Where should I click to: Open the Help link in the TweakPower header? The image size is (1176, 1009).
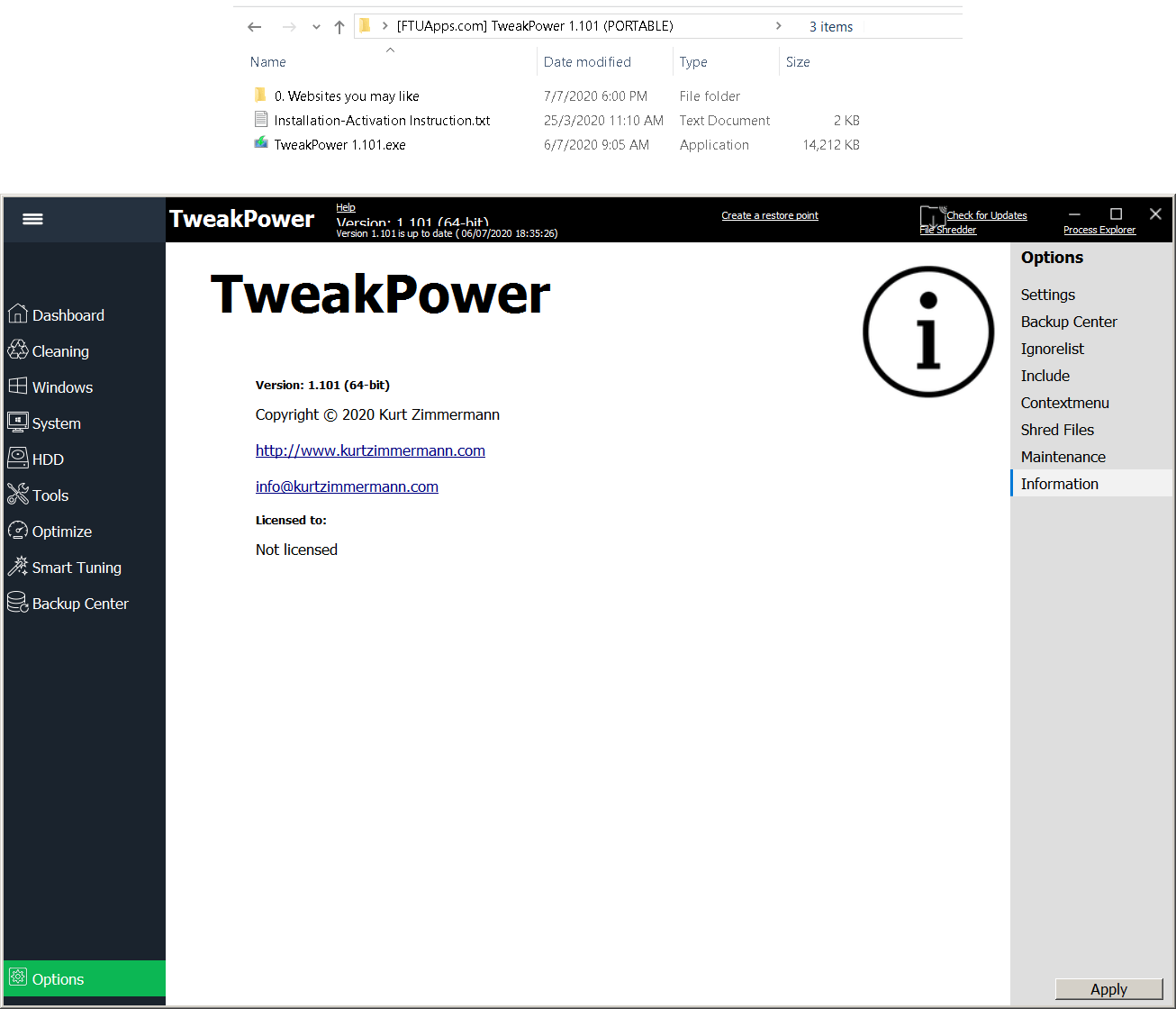click(346, 207)
